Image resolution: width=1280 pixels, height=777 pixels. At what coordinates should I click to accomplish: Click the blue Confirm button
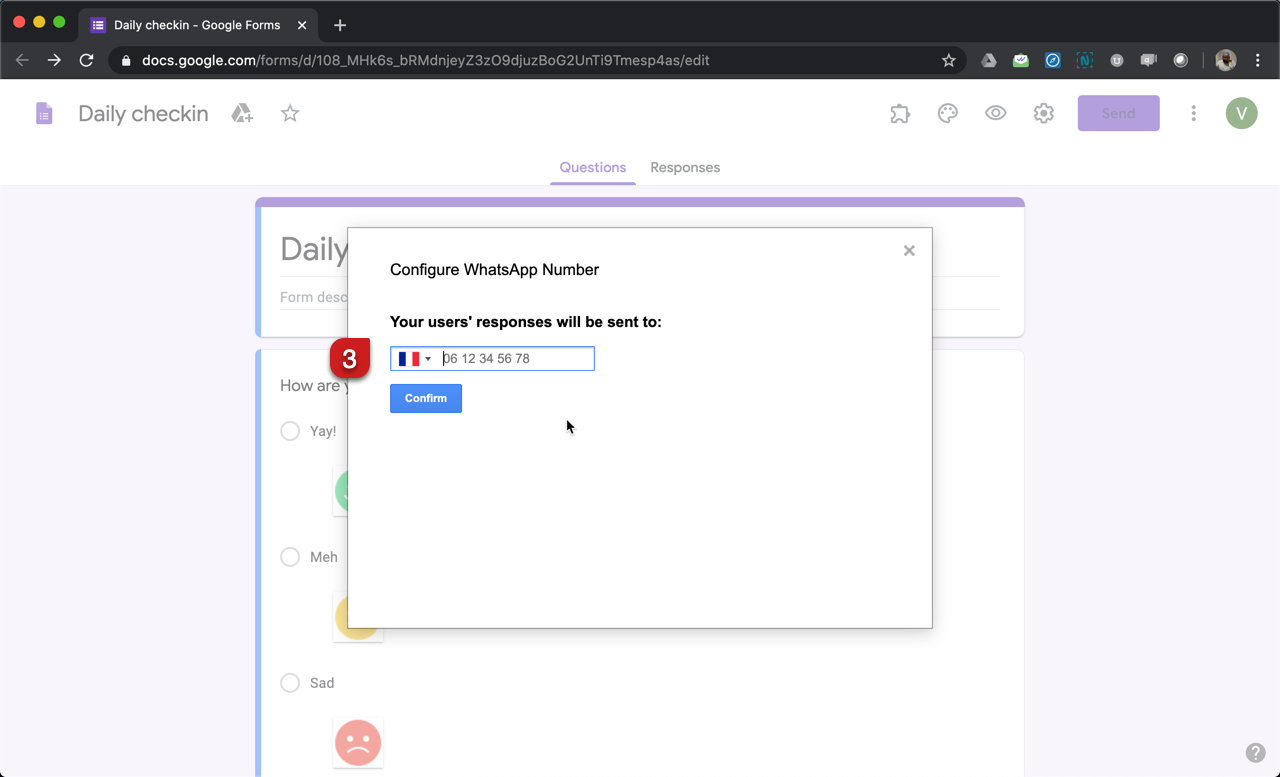click(x=426, y=398)
